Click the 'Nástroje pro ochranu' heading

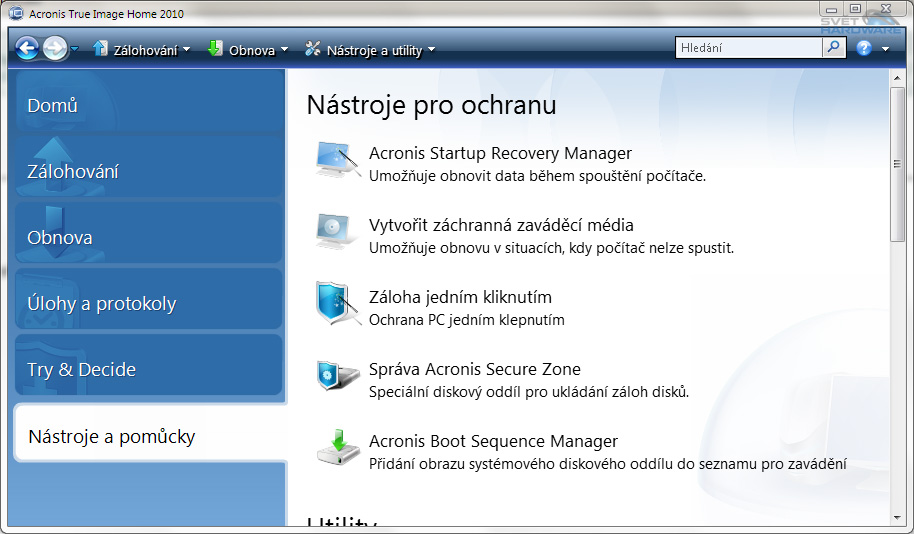[x=431, y=106]
